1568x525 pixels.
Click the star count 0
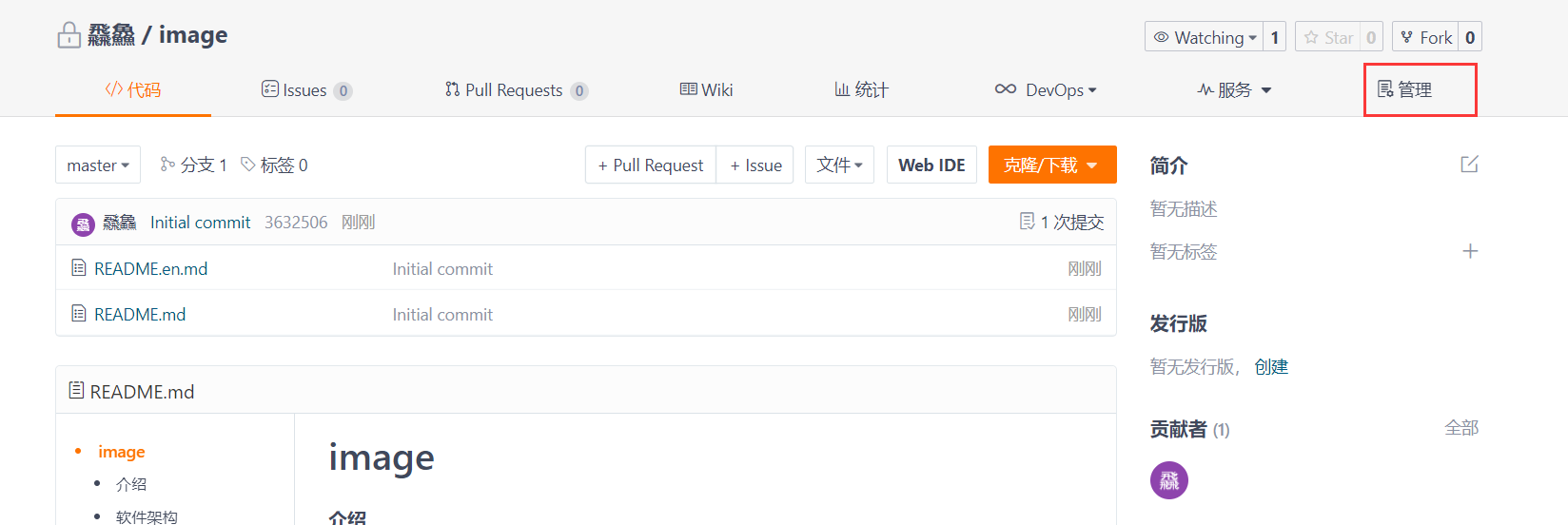[1371, 37]
